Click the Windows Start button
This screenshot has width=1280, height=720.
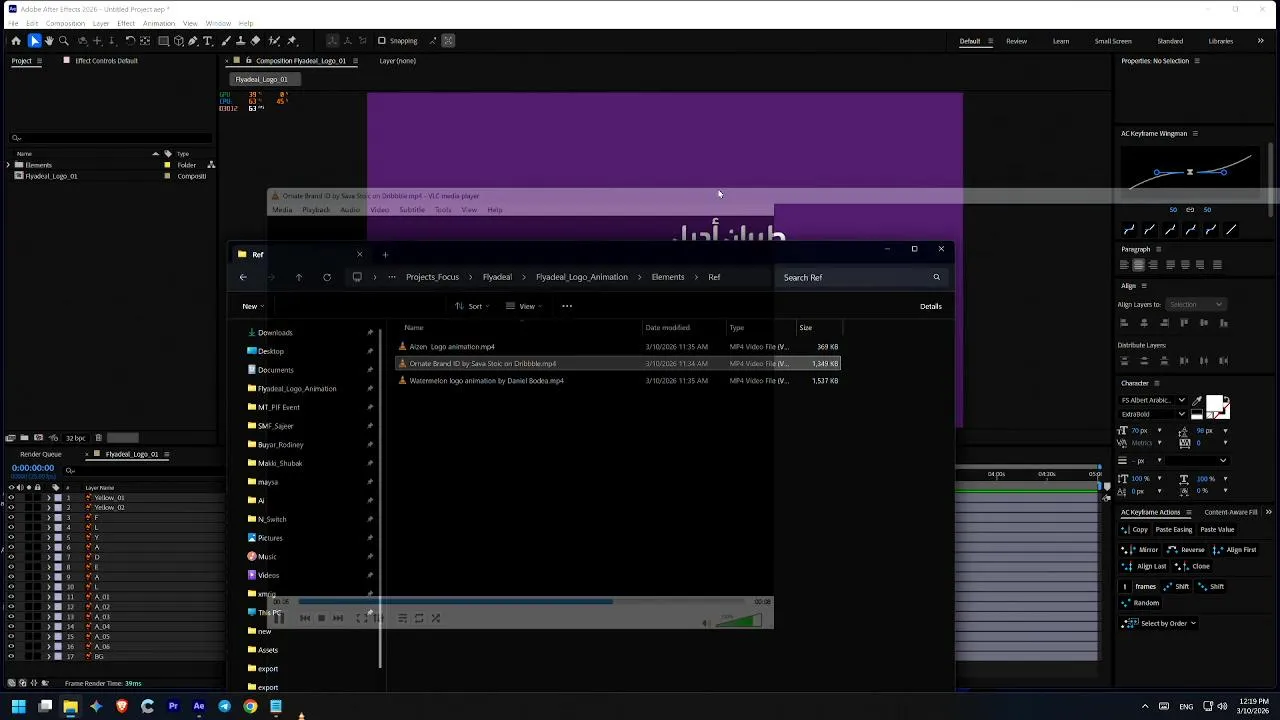[x=18, y=707]
